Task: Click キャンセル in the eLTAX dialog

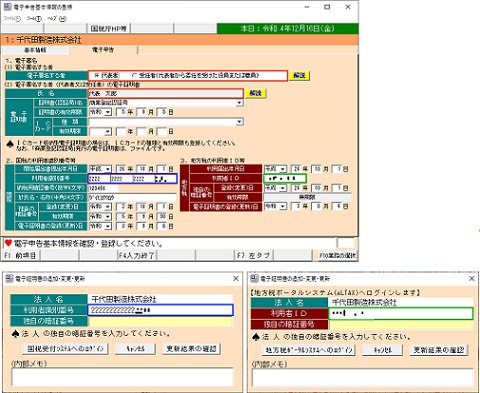Action: (383, 350)
